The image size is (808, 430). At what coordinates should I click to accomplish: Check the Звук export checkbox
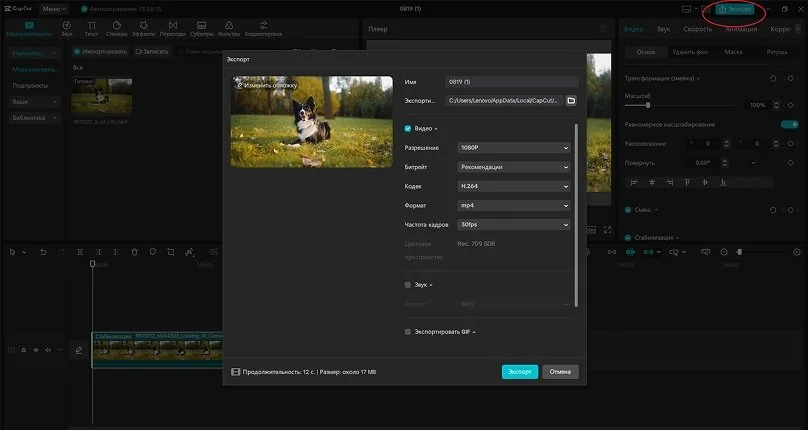(408, 285)
